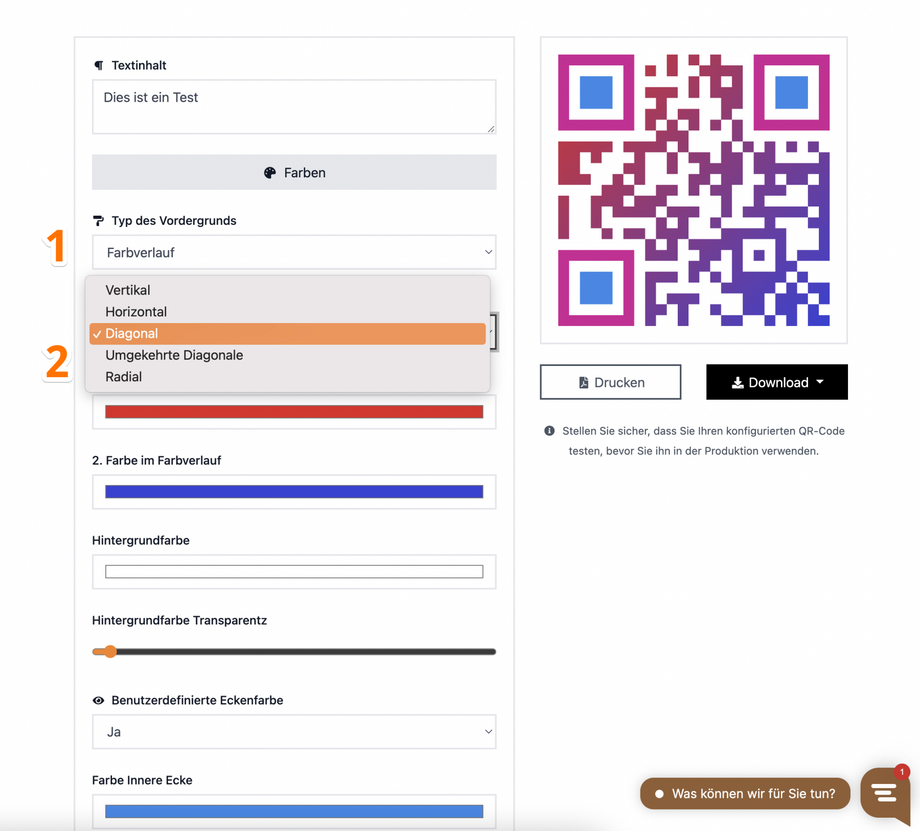Open the Typ des Vordergrunds dropdown
This screenshot has width=920, height=831.
tap(294, 253)
